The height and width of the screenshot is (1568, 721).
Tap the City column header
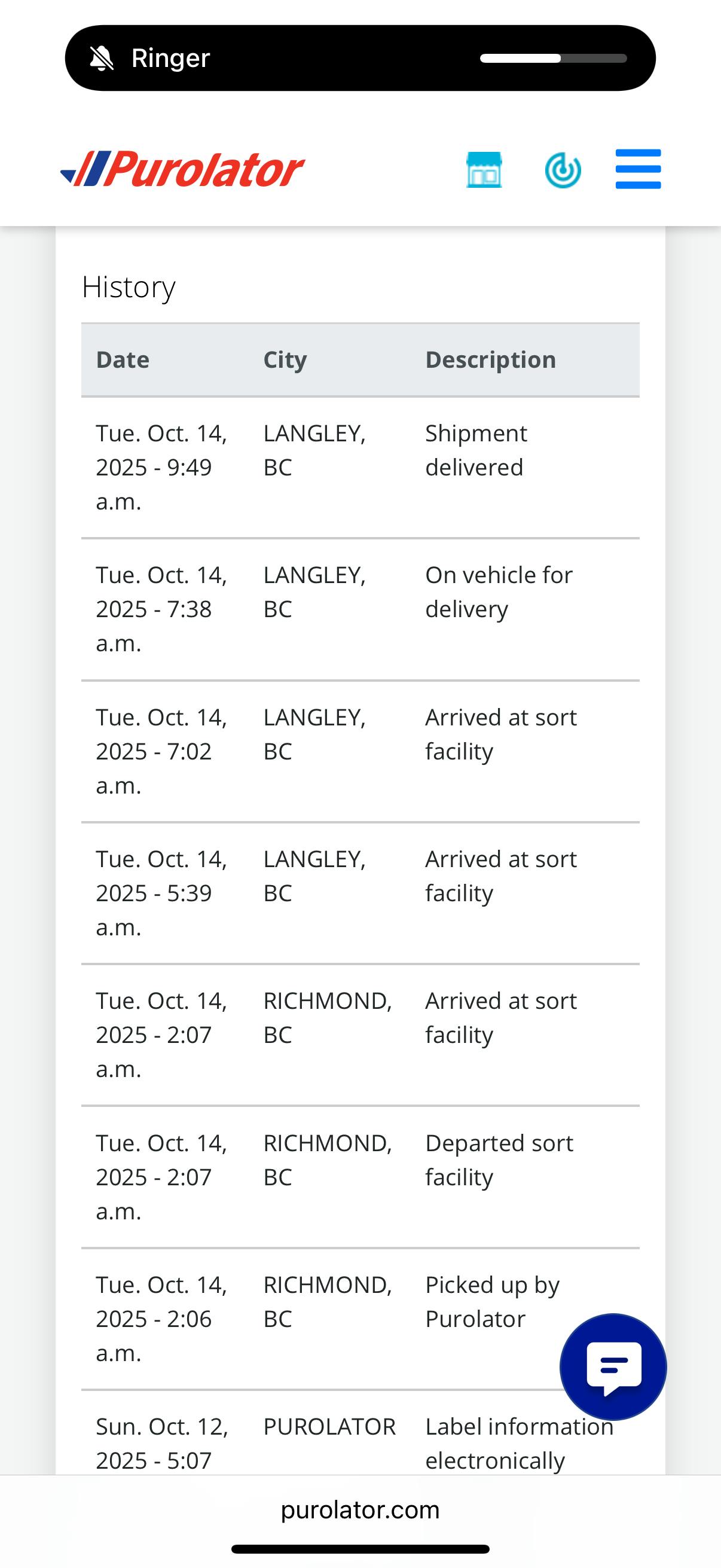[x=285, y=360]
